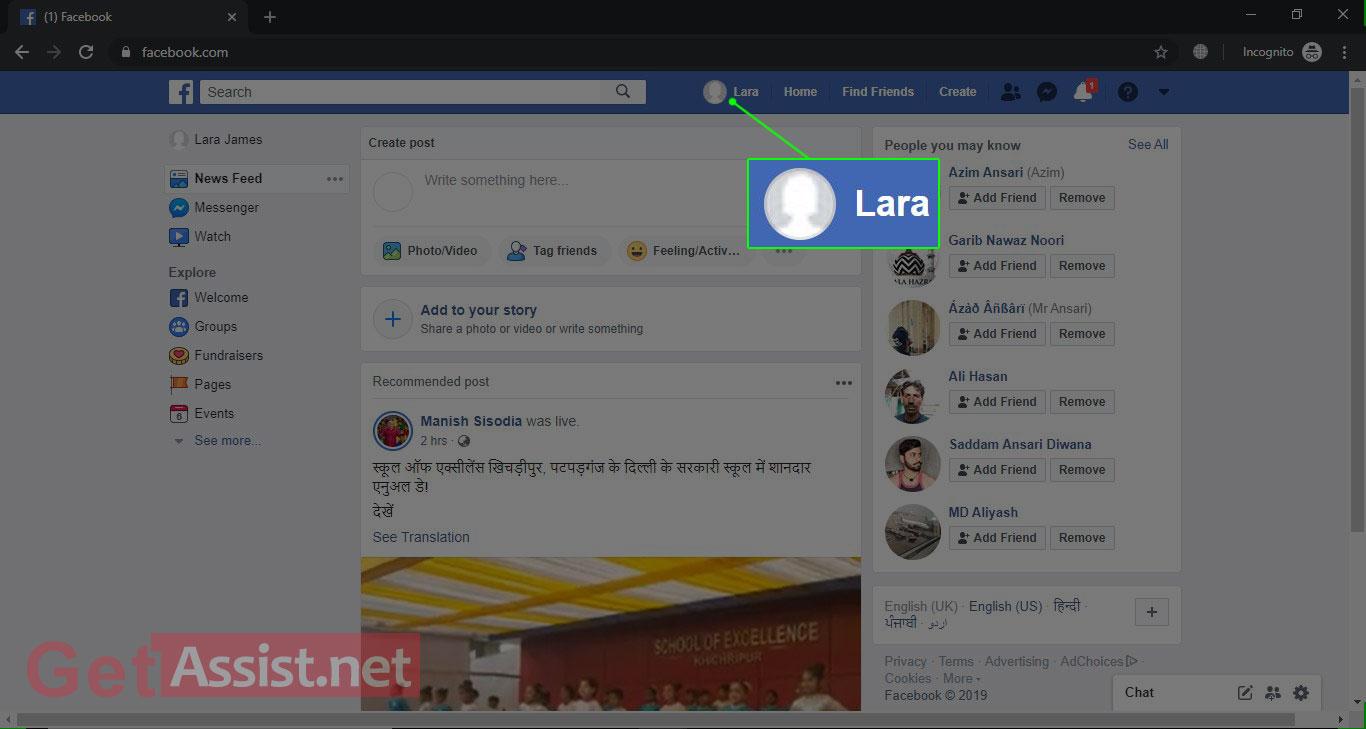This screenshot has height=729, width=1366.
Task: Open the Privacy footer link
Action: coord(905,662)
